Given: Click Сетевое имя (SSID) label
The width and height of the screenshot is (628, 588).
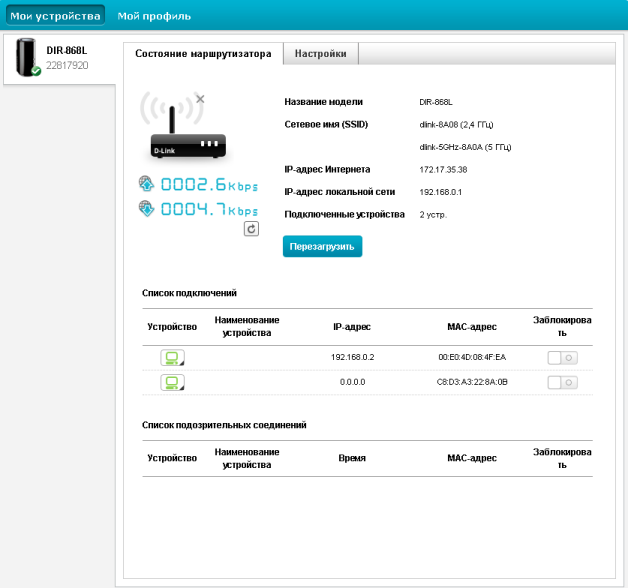Looking at the screenshot, I should 326,125.
